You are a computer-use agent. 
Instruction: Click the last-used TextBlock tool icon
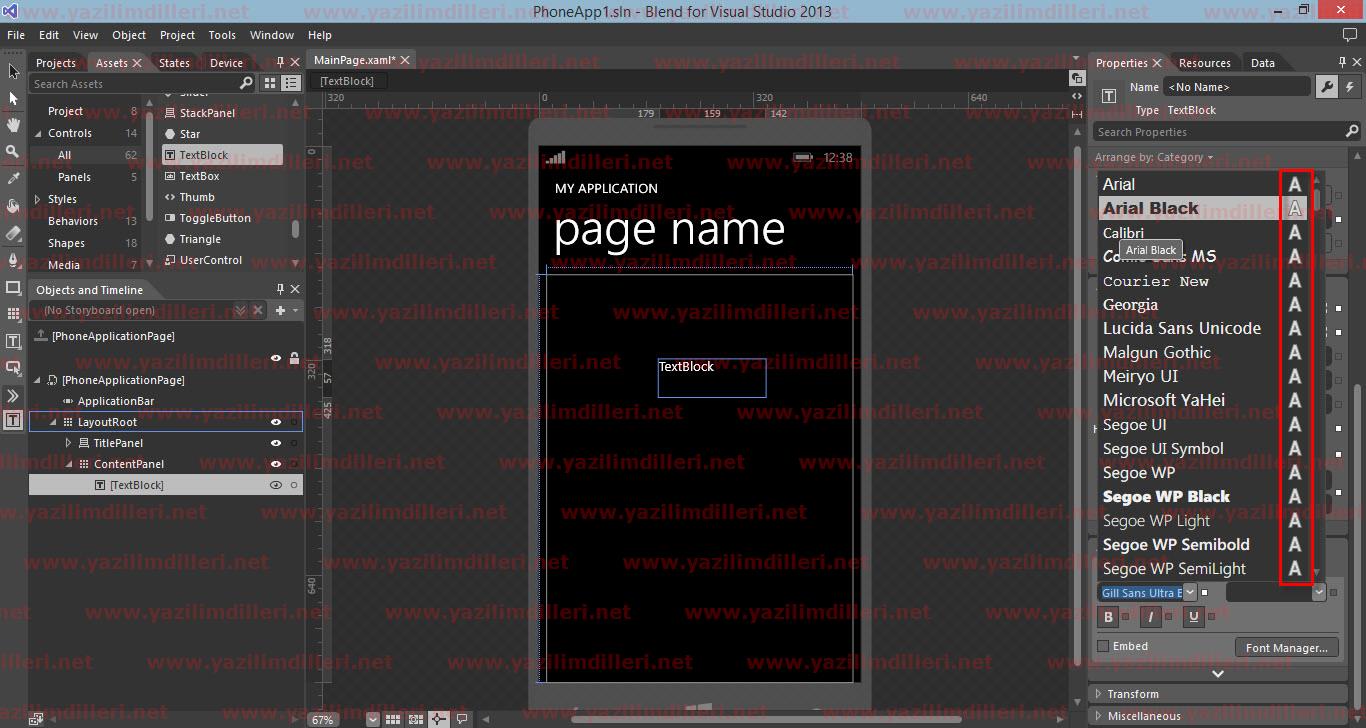pos(13,420)
